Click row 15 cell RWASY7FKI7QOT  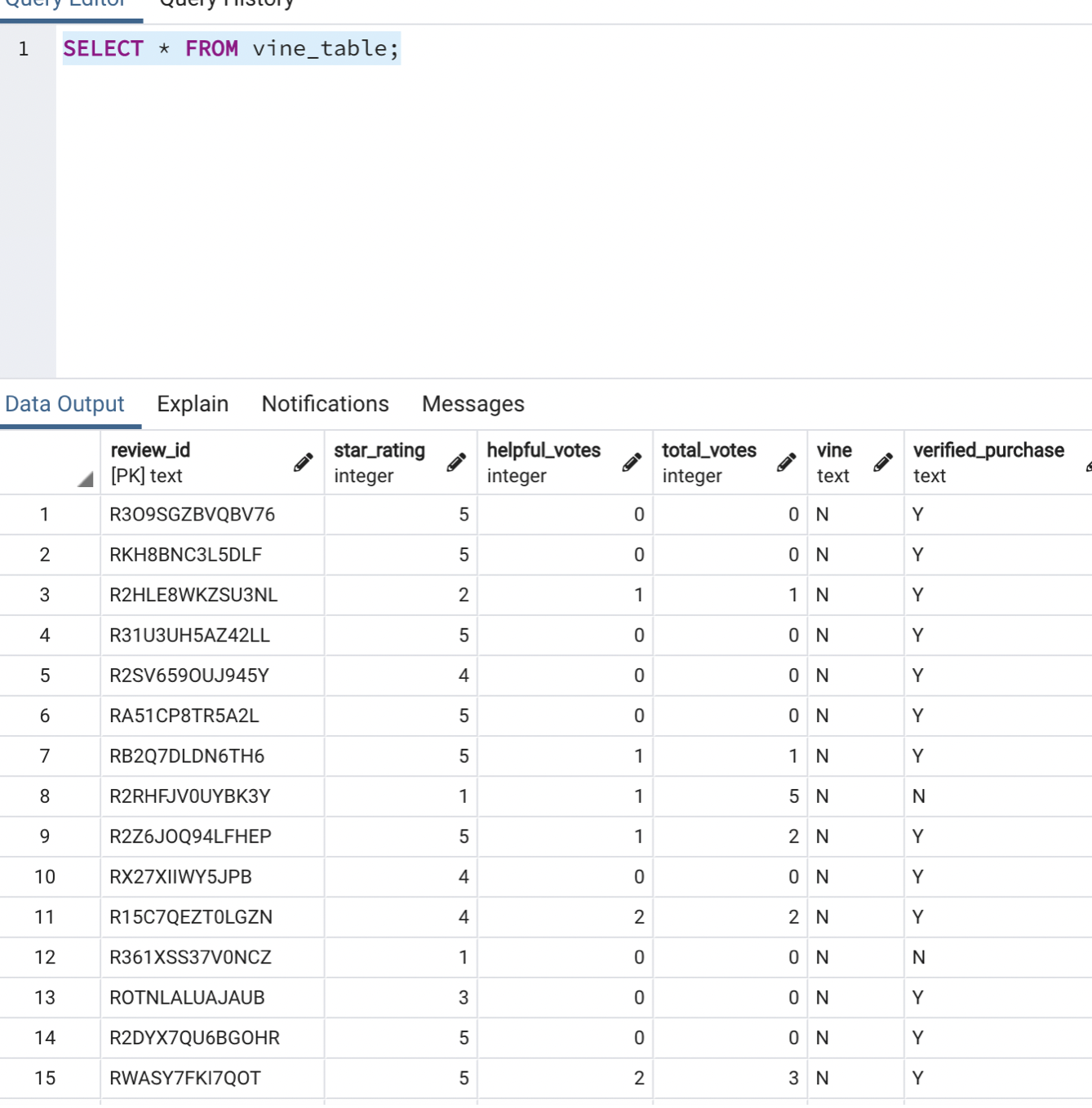pyautogui.click(x=184, y=1078)
